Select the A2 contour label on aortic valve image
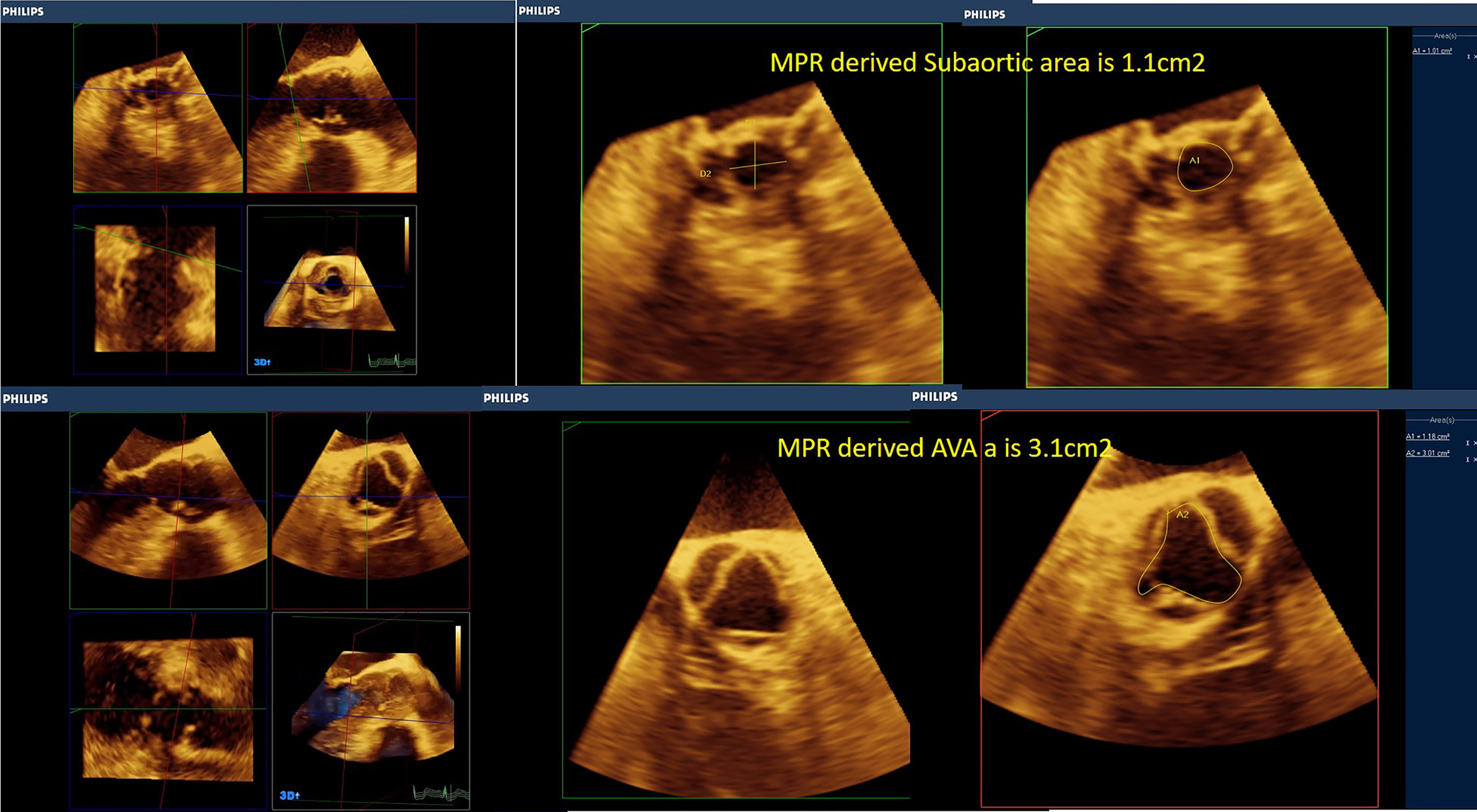This screenshot has height=812, width=1477. tap(1182, 514)
